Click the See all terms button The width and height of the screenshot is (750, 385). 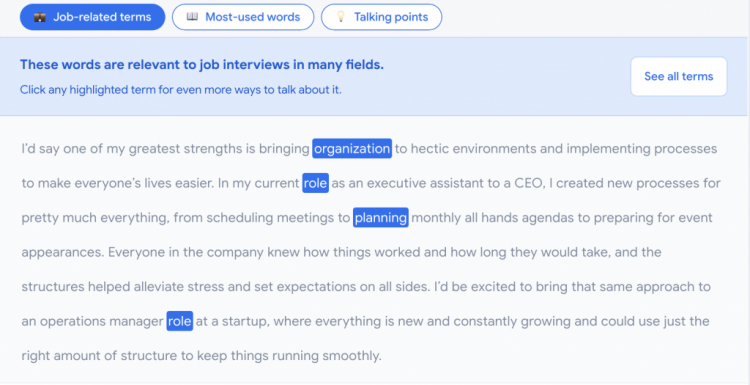pos(678,77)
